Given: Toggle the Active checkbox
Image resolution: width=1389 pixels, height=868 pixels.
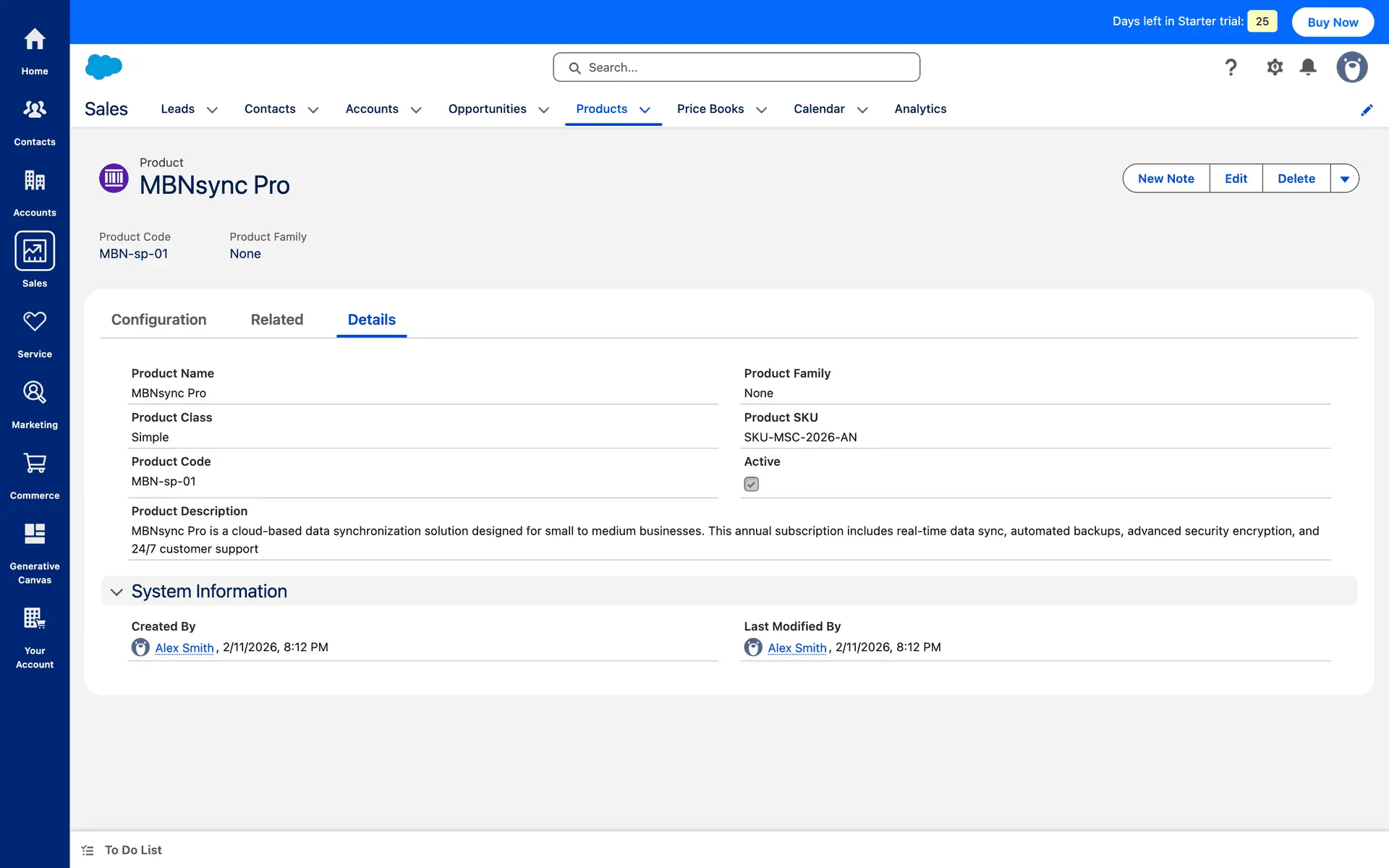Looking at the screenshot, I should pyautogui.click(x=751, y=484).
